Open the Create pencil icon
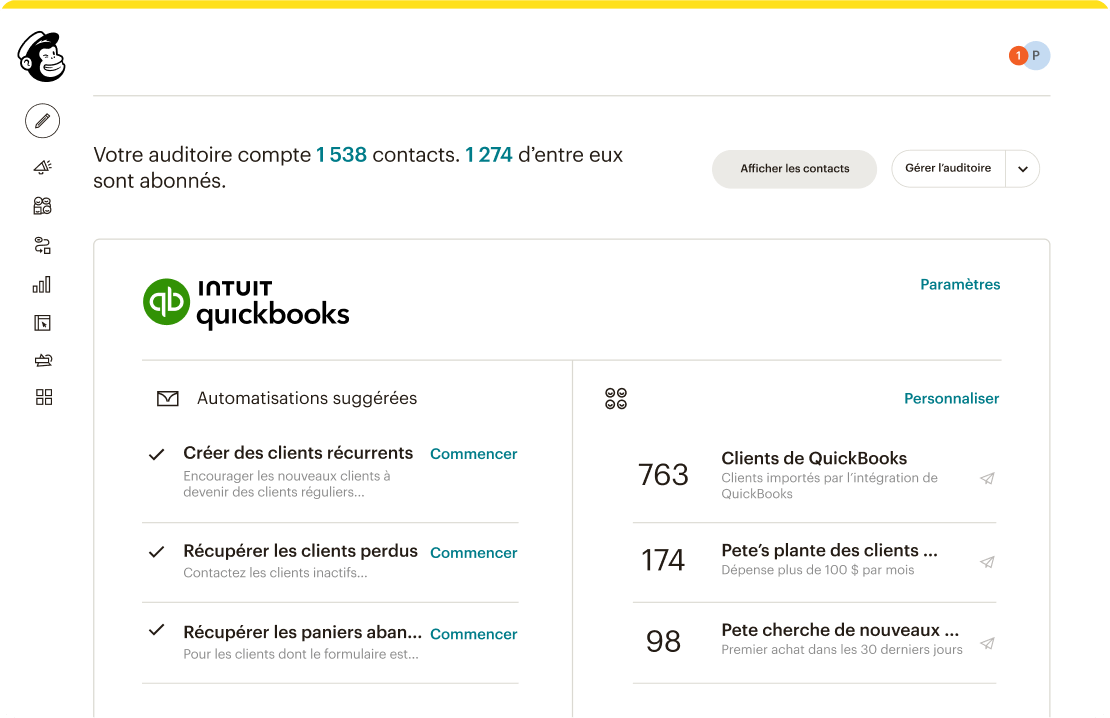1110x718 pixels. [x=42, y=121]
